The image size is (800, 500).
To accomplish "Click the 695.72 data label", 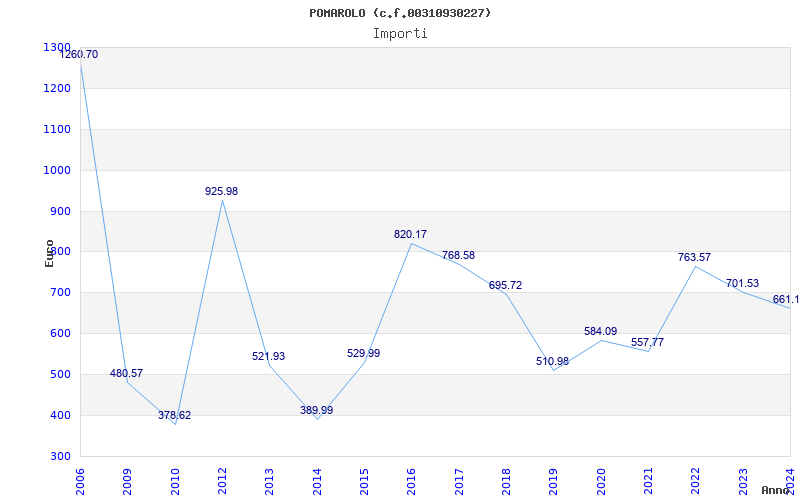I will point(505,286).
